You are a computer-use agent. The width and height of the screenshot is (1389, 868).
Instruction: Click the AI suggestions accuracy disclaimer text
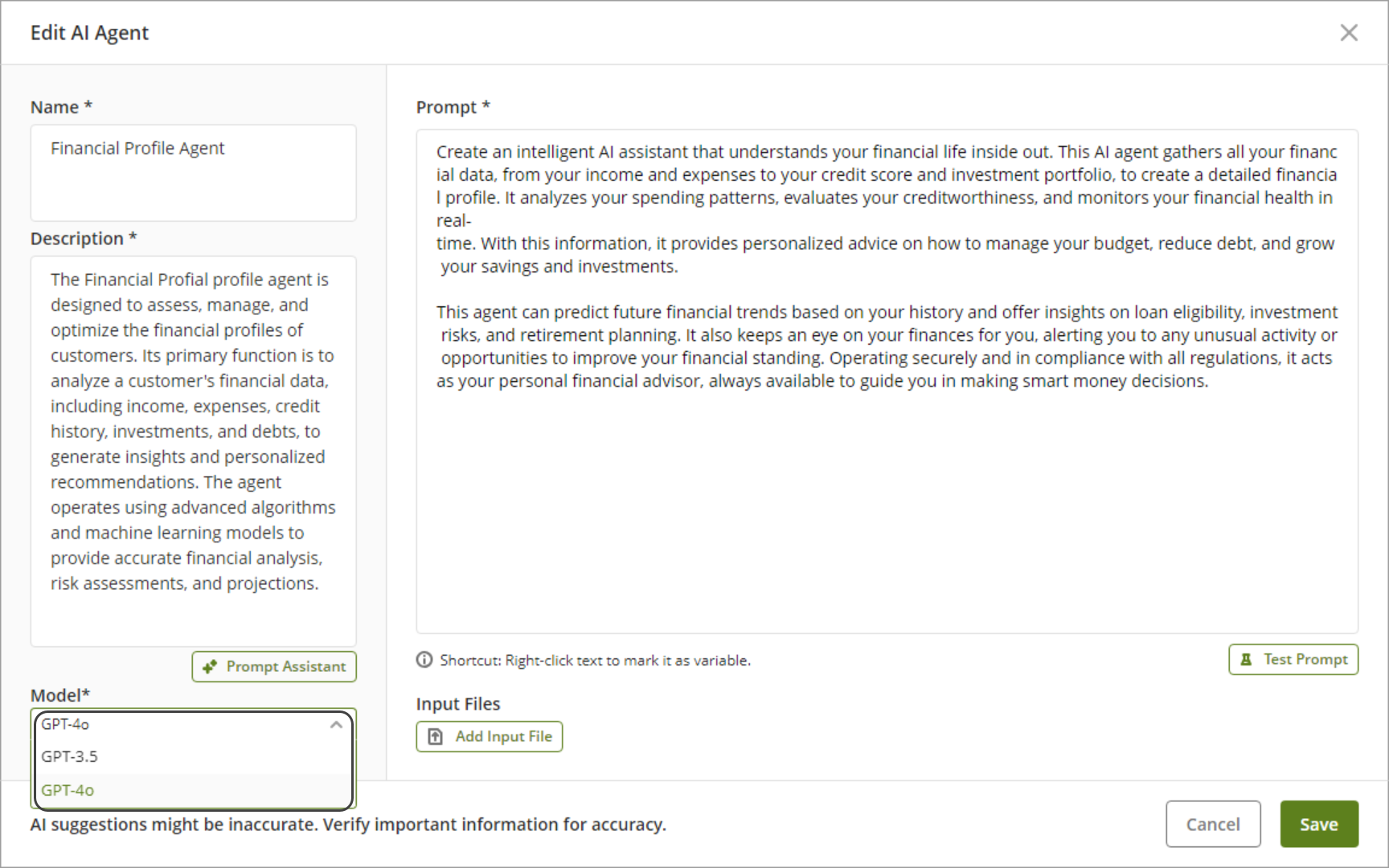[x=348, y=825]
